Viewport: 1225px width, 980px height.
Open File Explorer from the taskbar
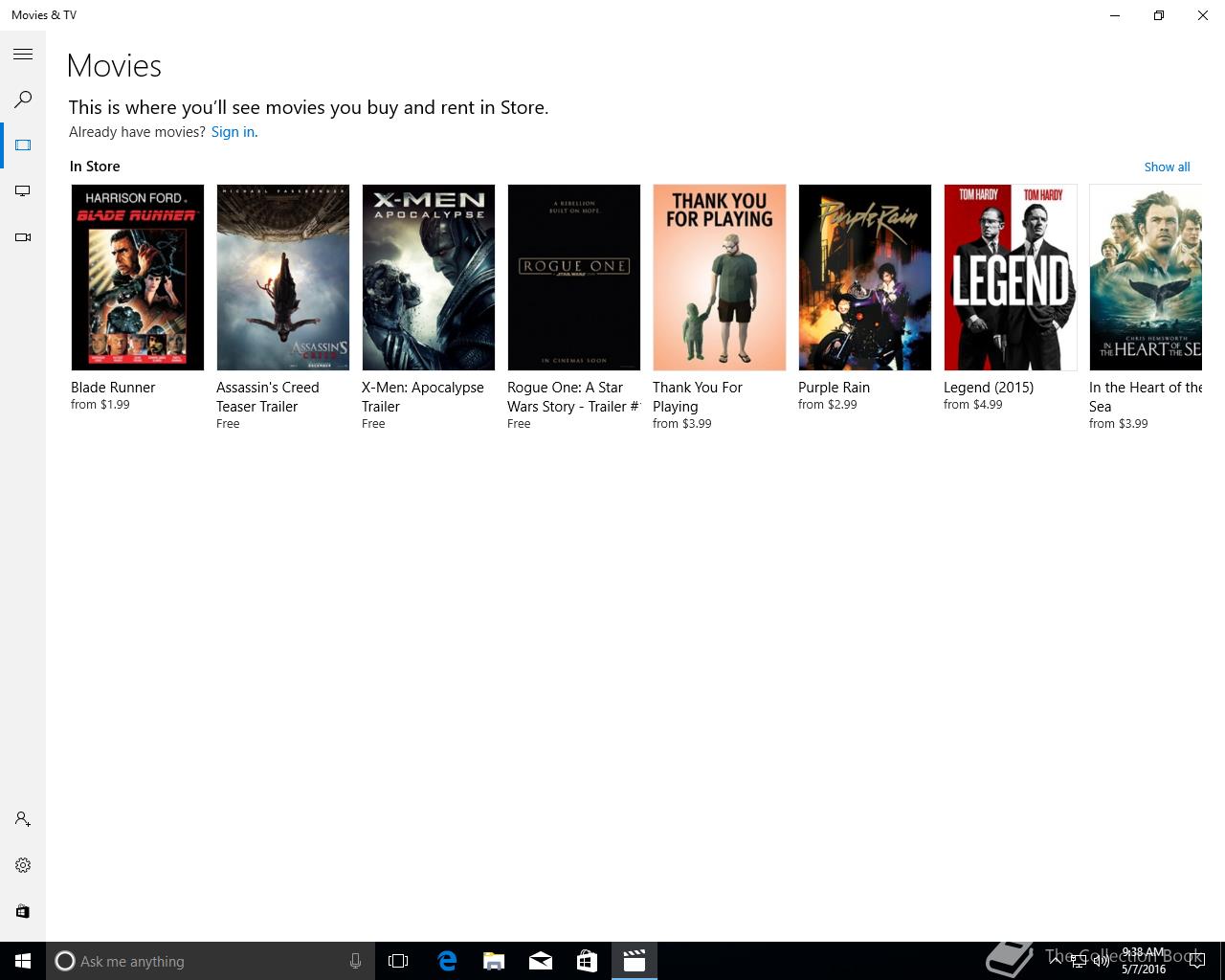coord(494,961)
